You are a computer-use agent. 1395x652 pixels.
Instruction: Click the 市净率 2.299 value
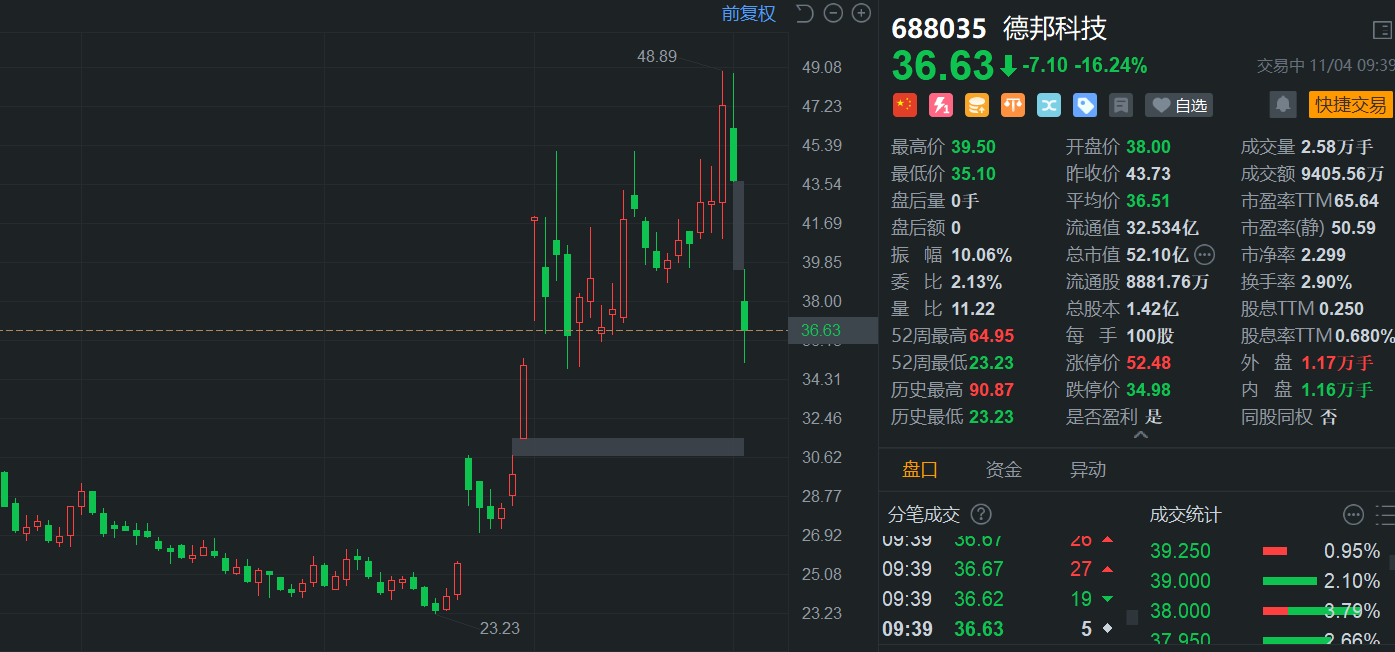point(1323,255)
